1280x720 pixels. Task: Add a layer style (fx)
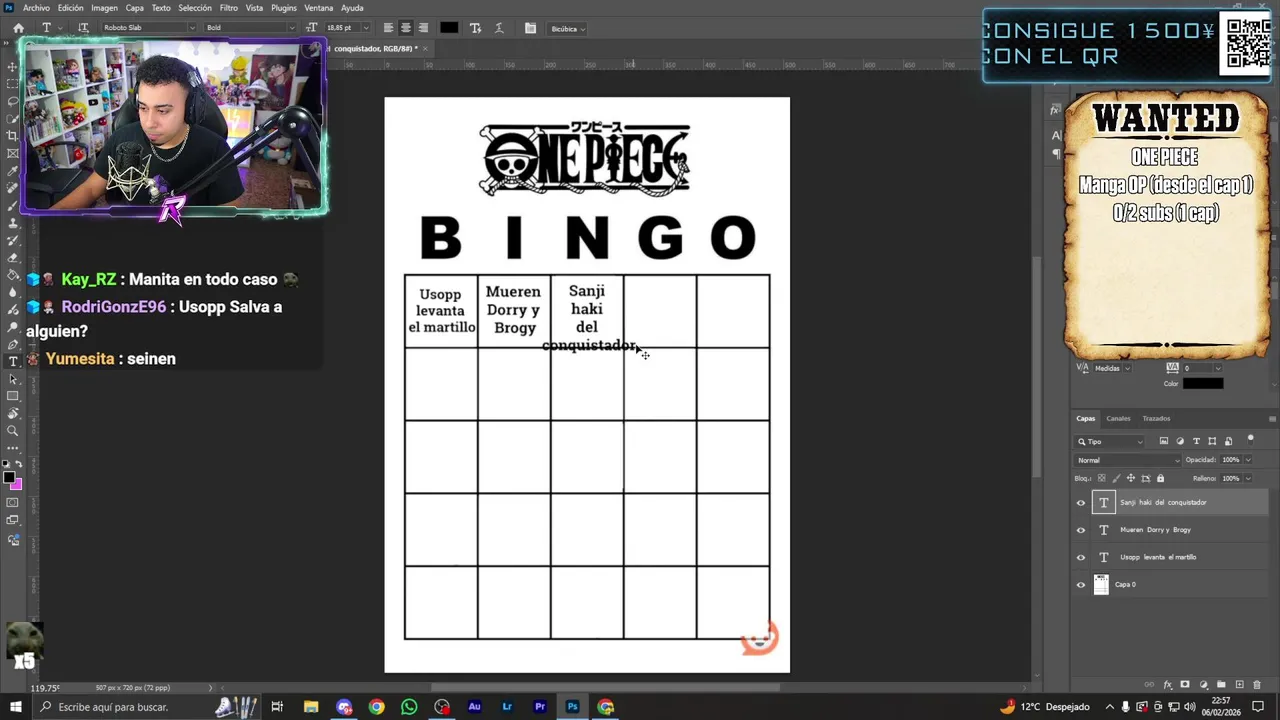pos(1167,685)
